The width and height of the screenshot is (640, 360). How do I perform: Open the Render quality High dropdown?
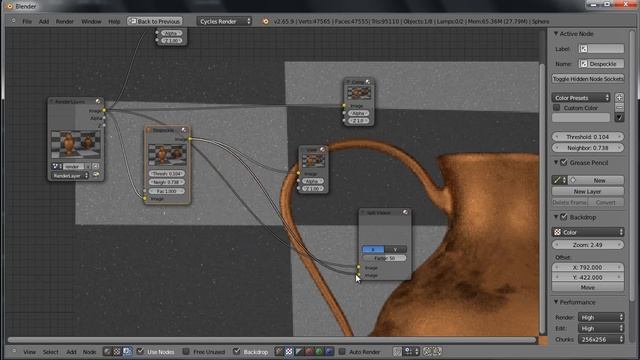(x=601, y=317)
